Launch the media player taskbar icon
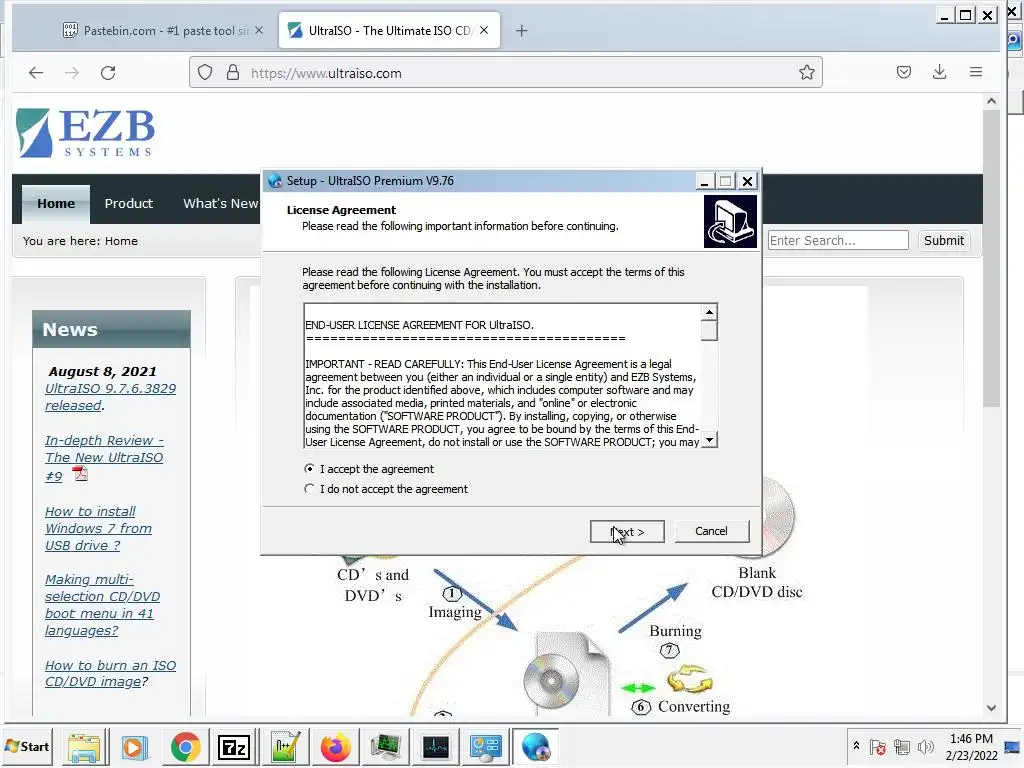The width and height of the screenshot is (1024, 768). point(134,746)
